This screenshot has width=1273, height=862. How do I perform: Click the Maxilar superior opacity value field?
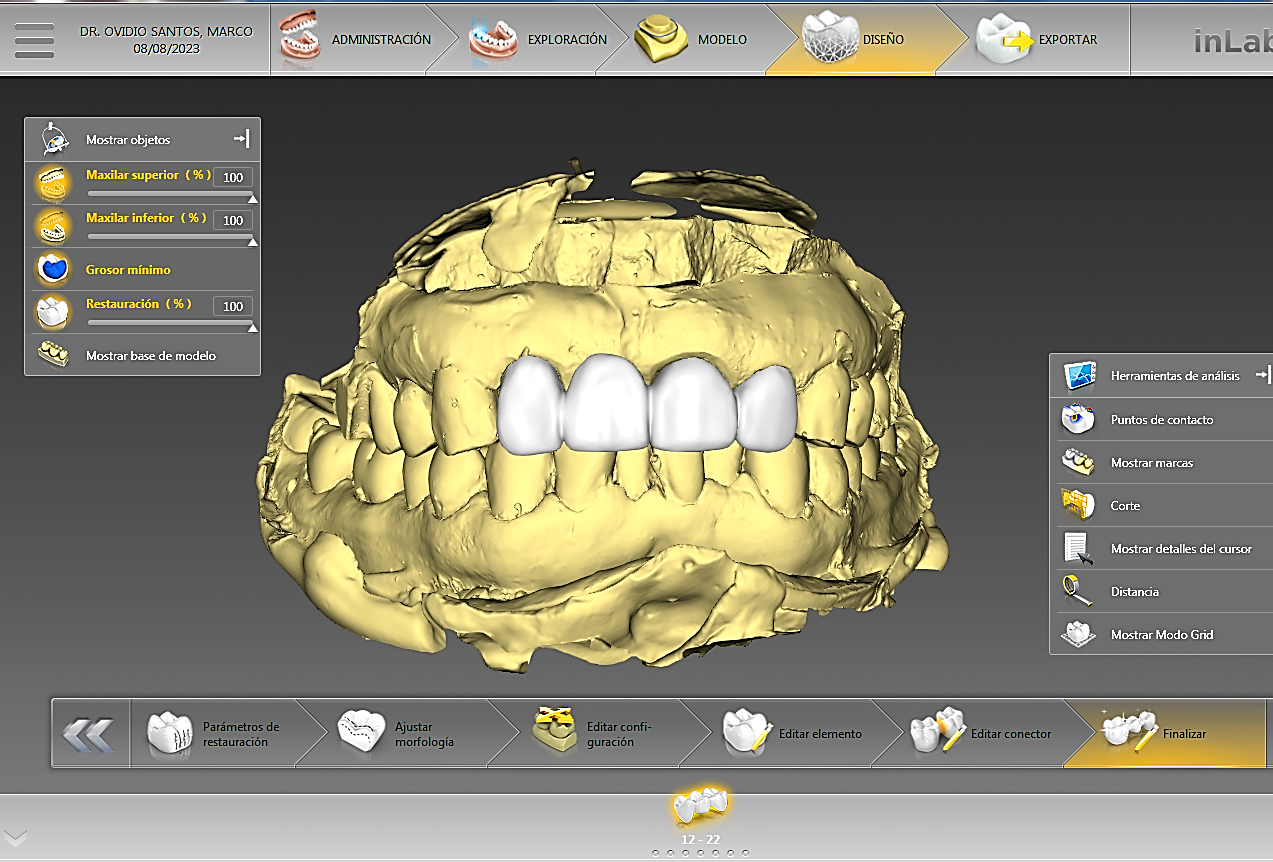tap(233, 177)
